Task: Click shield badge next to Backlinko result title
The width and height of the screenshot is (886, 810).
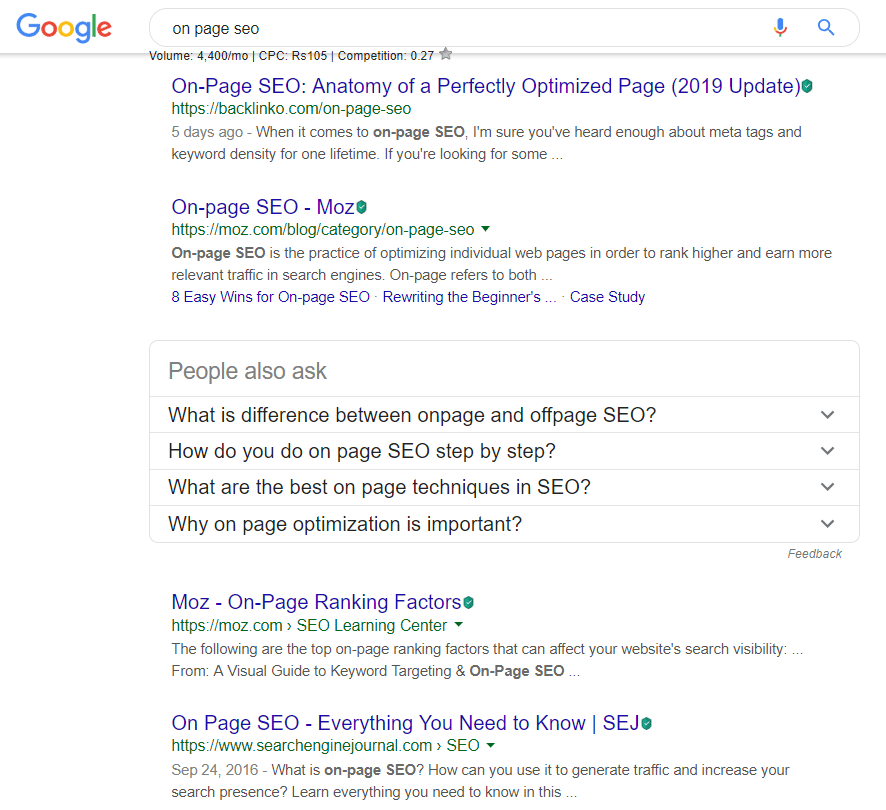Action: 807,86
